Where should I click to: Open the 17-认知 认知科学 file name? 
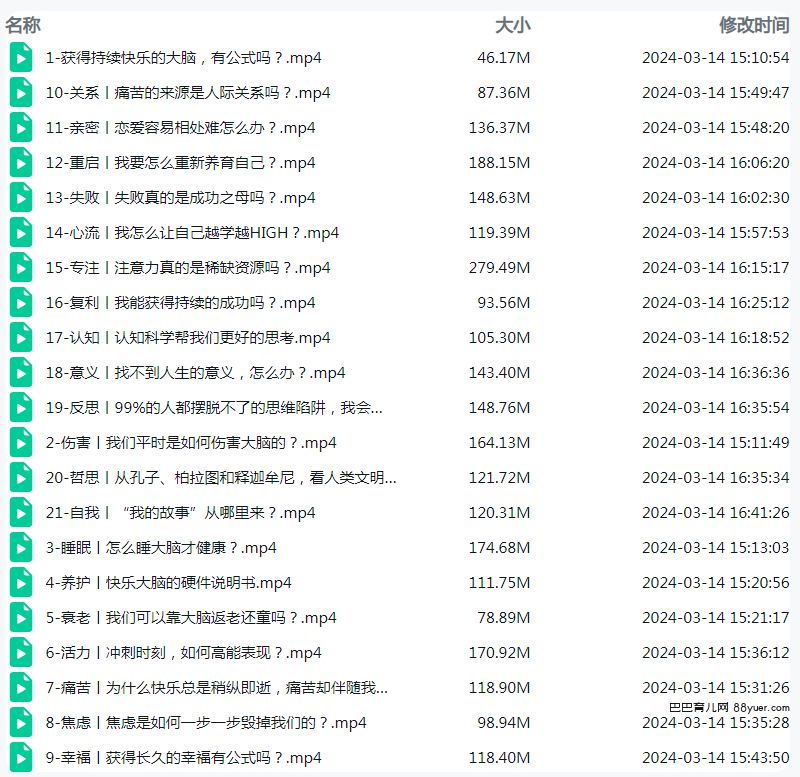[188, 338]
